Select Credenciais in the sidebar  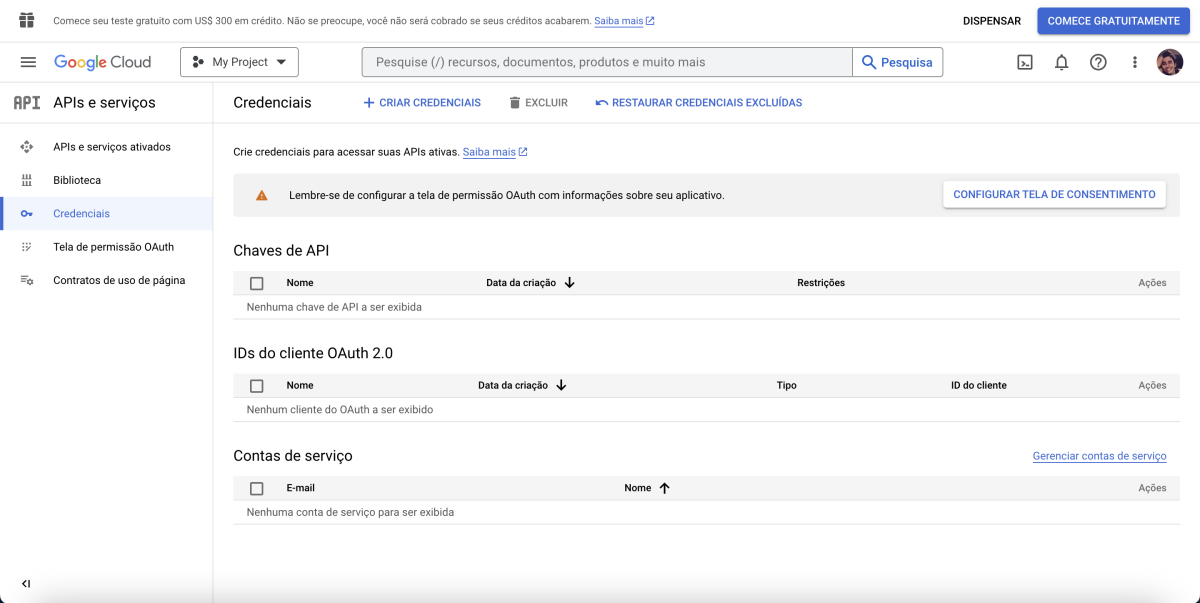pyautogui.click(x=106, y=214)
